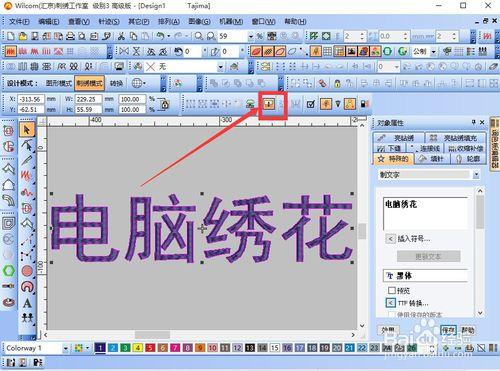Click the show picture landscape icon
Viewport: 500px width, 371px height.
click(x=352, y=51)
